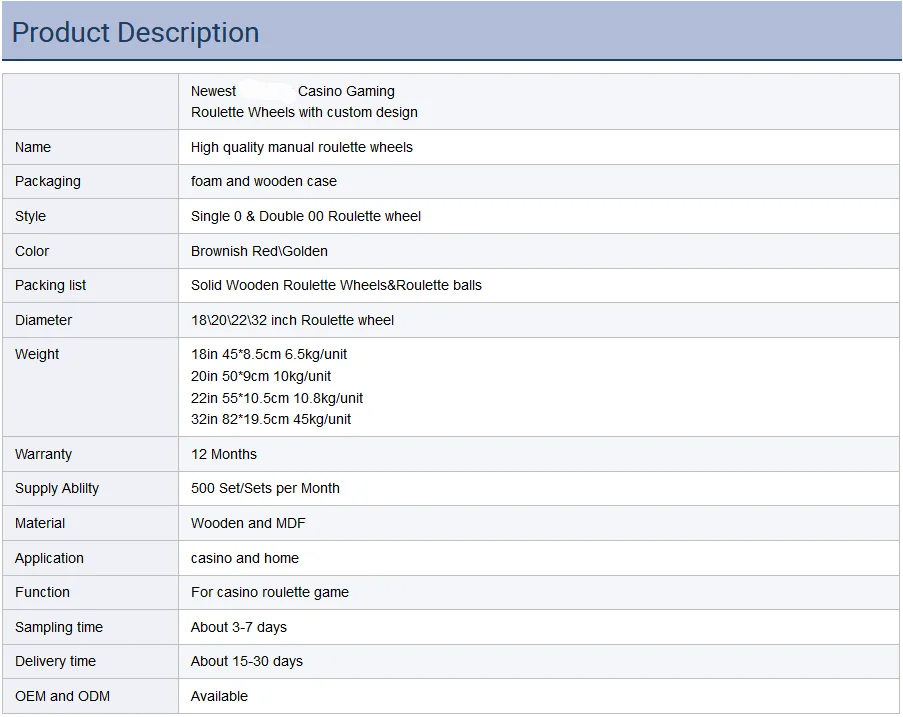Click the Diameter row label
903x717 pixels.
(44, 320)
